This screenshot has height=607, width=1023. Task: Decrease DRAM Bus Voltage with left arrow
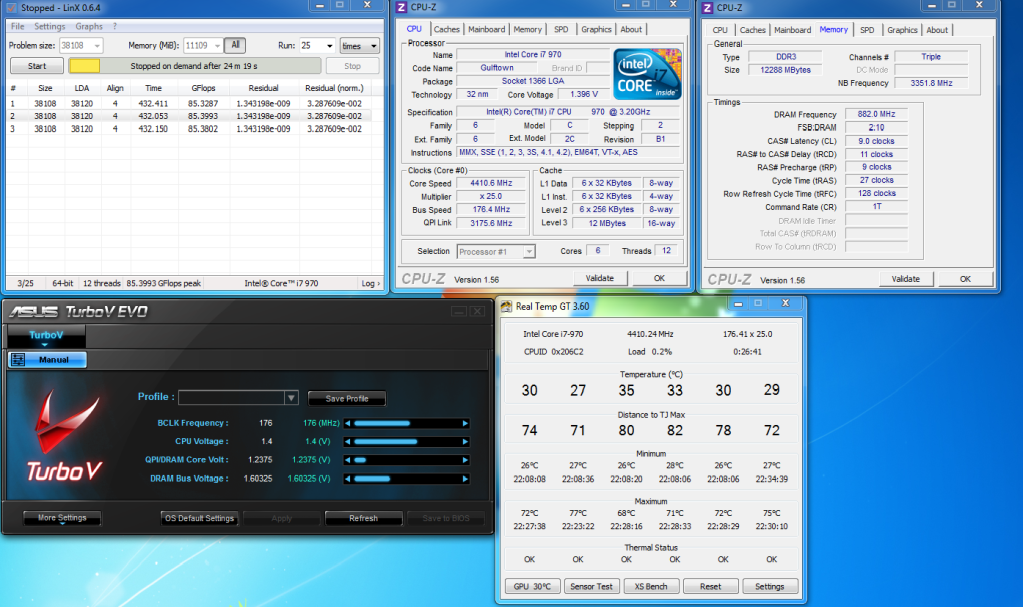(348, 479)
